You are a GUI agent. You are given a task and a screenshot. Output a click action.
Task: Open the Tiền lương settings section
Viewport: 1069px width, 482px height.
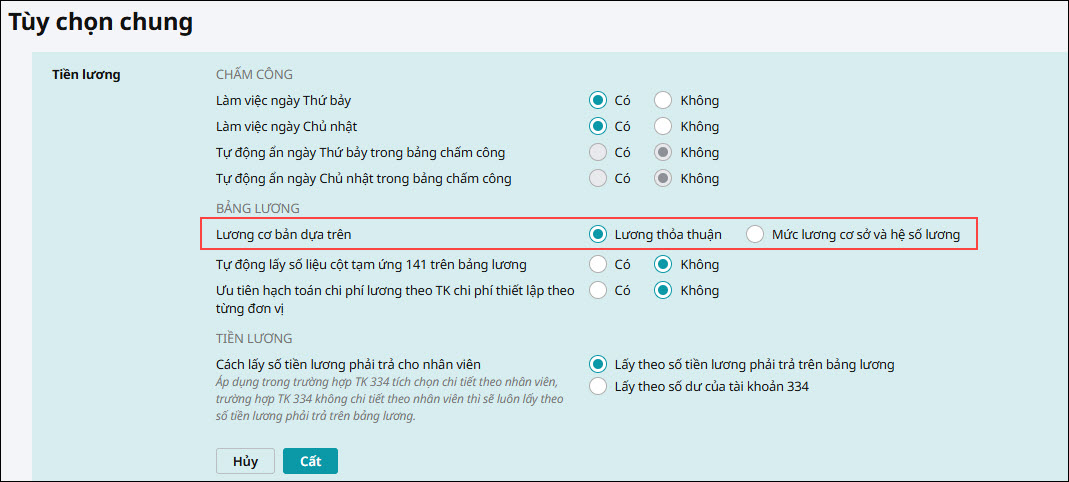(86, 74)
